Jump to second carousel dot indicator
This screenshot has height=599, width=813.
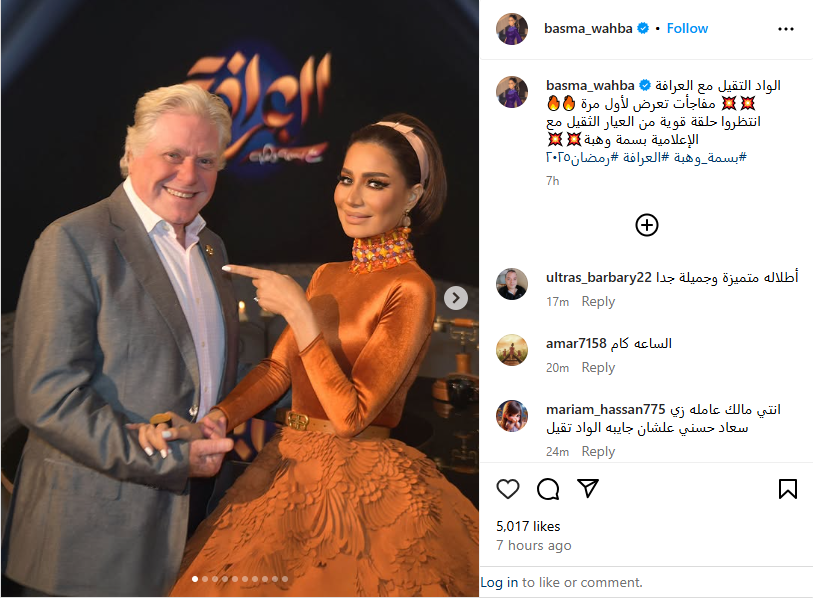pos(205,579)
